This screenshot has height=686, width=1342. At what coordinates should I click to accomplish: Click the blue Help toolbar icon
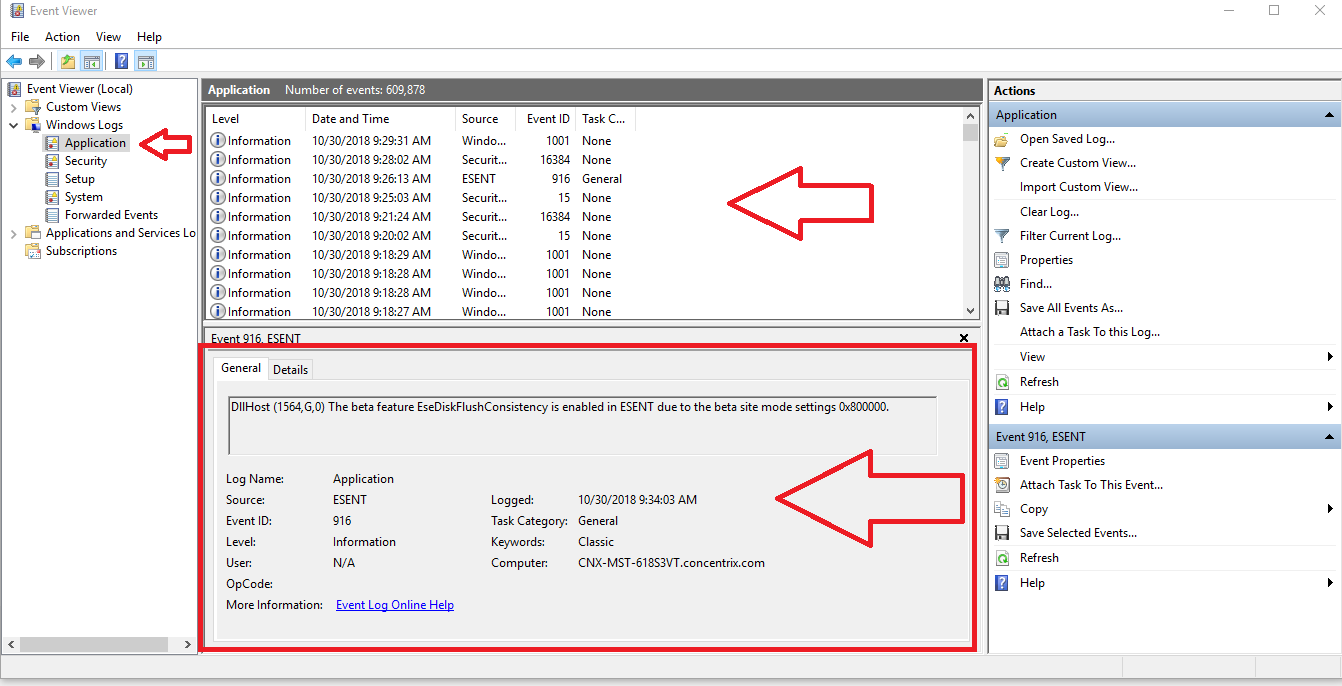pyautogui.click(x=121, y=61)
